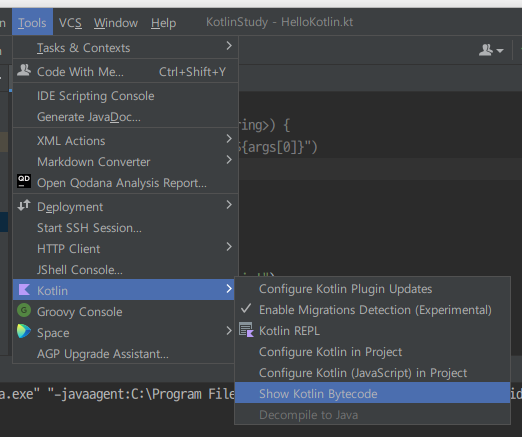Open the Window menu
Viewport: 522px width, 437px height.
pyautogui.click(x=116, y=23)
